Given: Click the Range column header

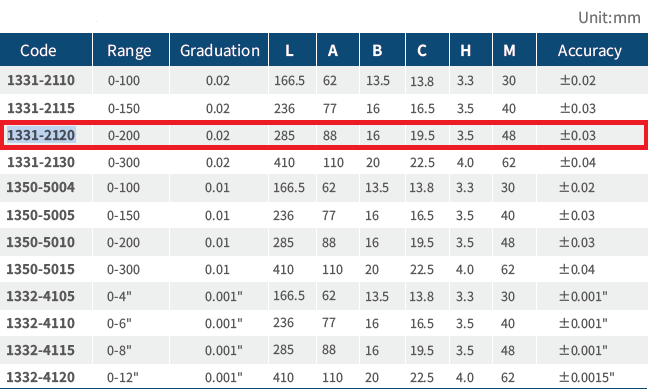Looking at the screenshot, I should pyautogui.click(x=131, y=50).
